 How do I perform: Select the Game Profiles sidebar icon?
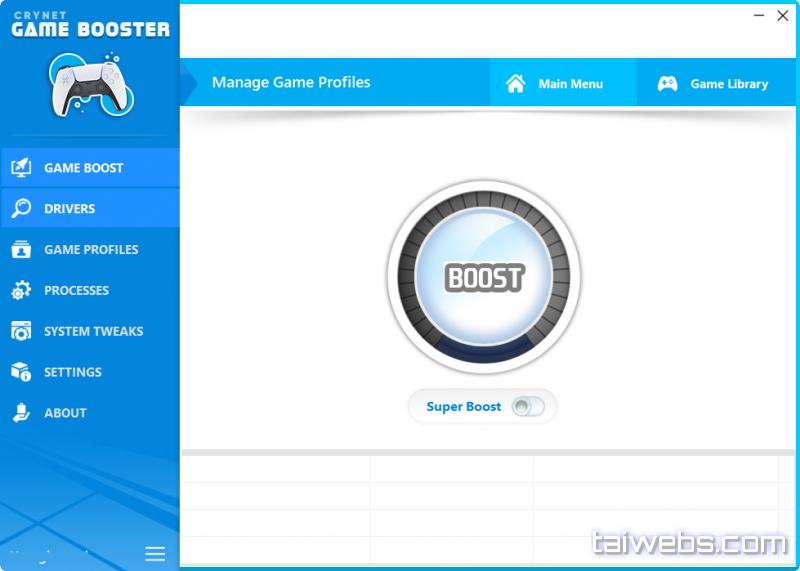pyautogui.click(x=21, y=250)
